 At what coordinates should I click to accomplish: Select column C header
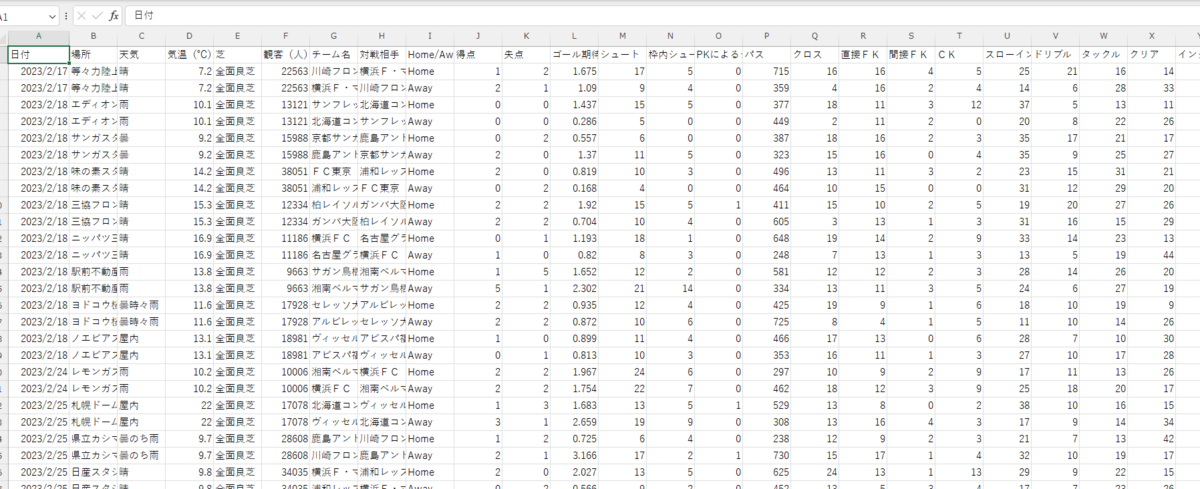[x=140, y=36]
